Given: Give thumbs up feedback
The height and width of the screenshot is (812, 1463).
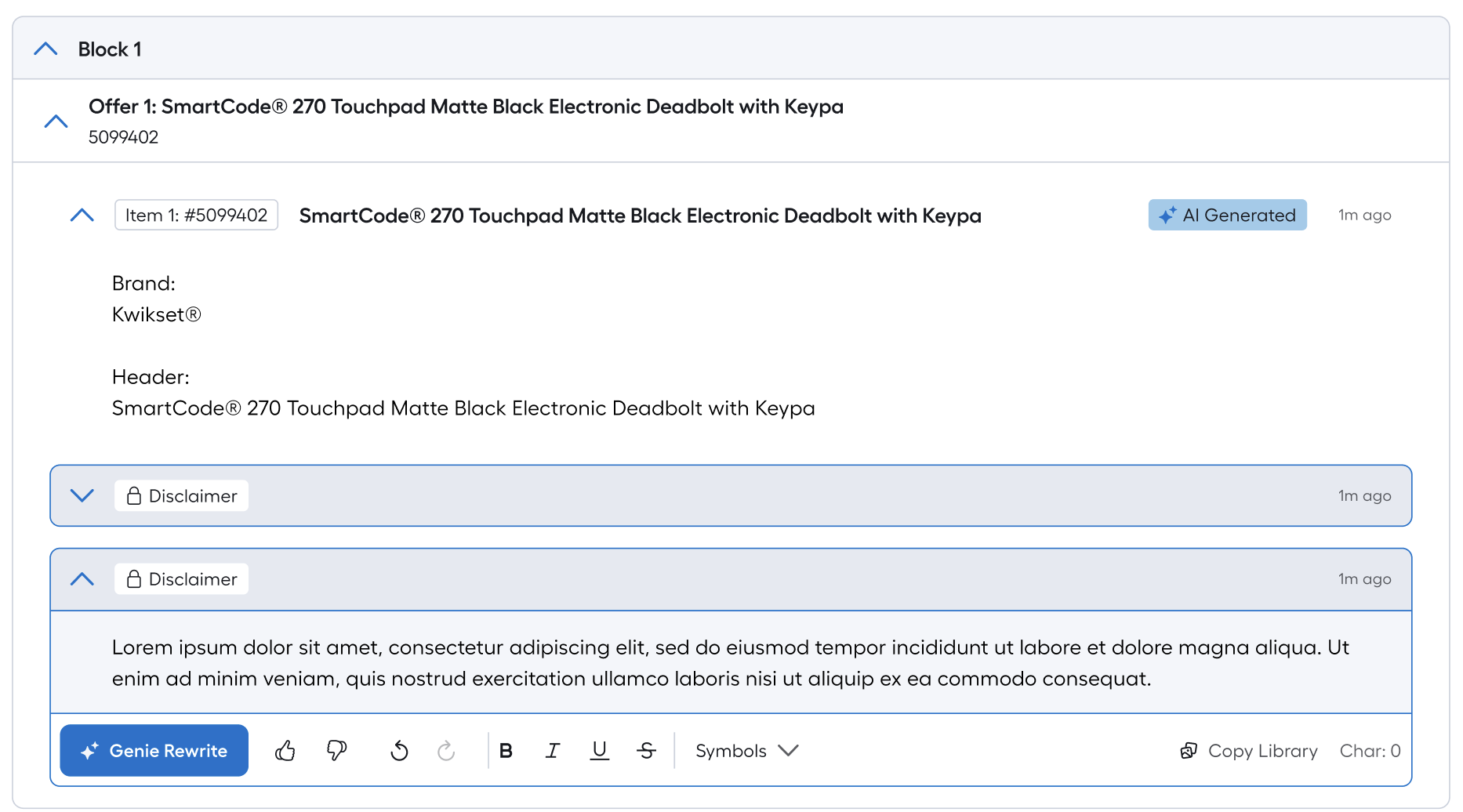Looking at the screenshot, I should pos(285,751).
